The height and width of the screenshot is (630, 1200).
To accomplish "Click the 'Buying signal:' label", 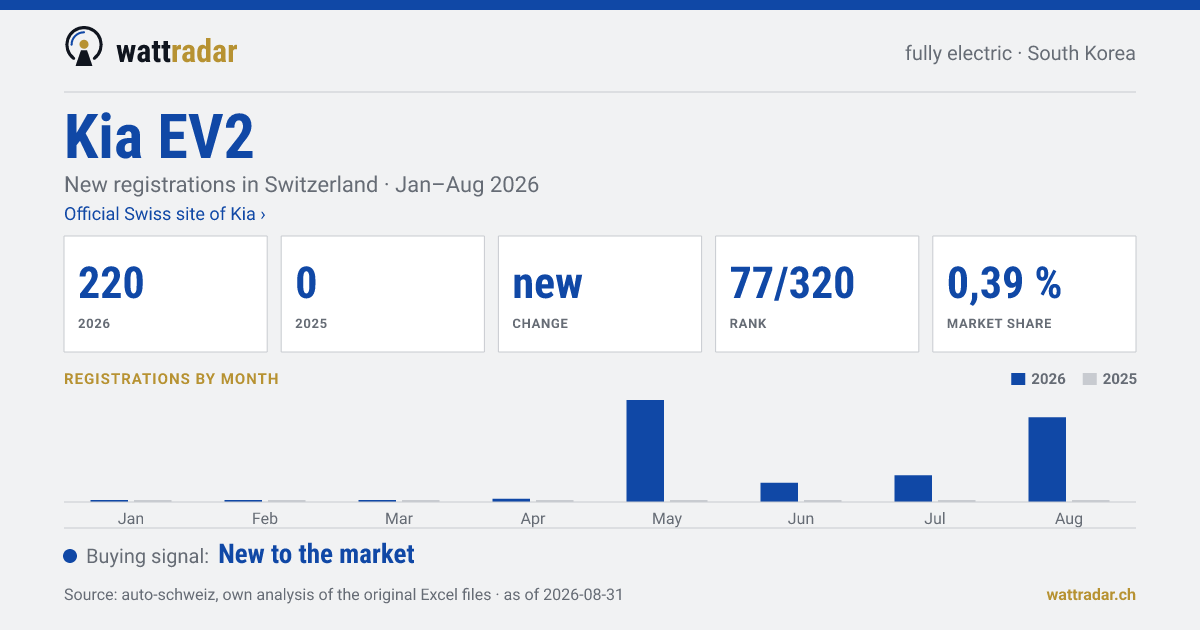I will (x=147, y=556).
